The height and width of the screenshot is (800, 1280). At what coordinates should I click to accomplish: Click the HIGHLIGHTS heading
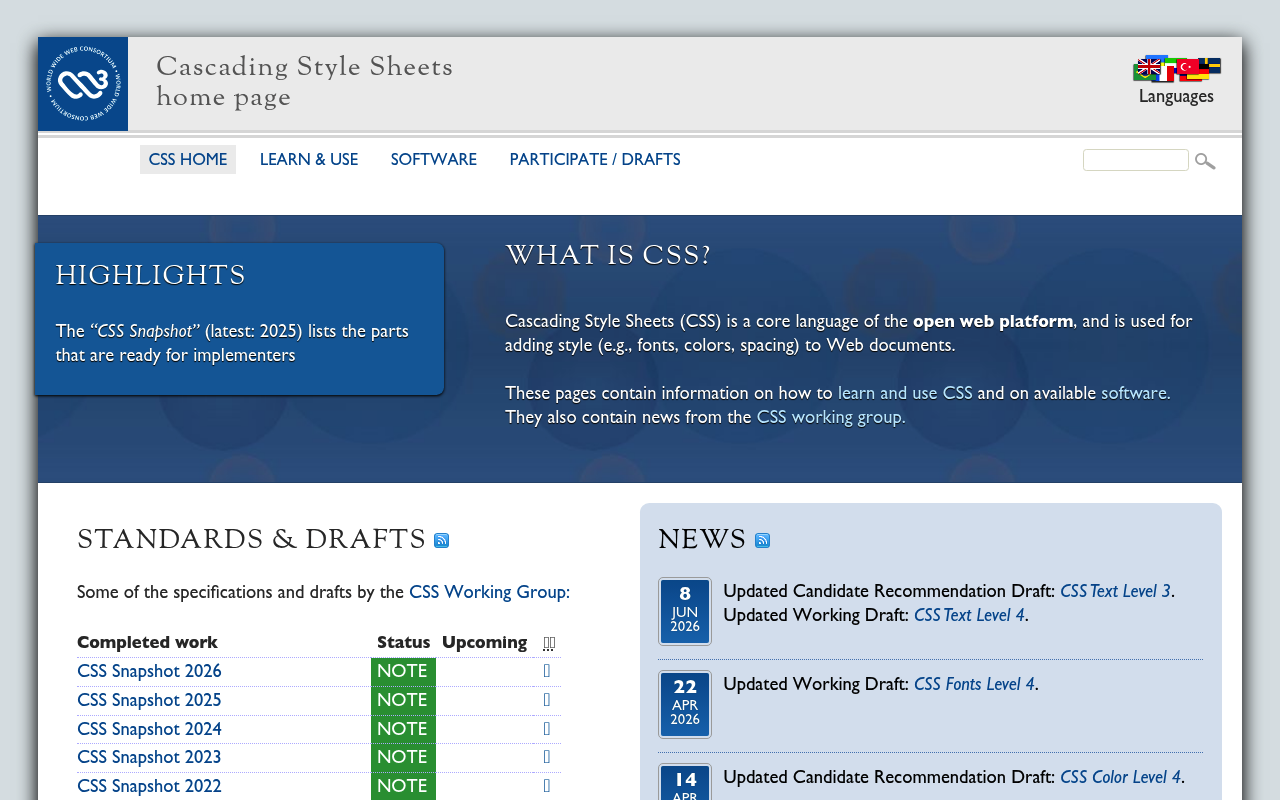click(151, 276)
